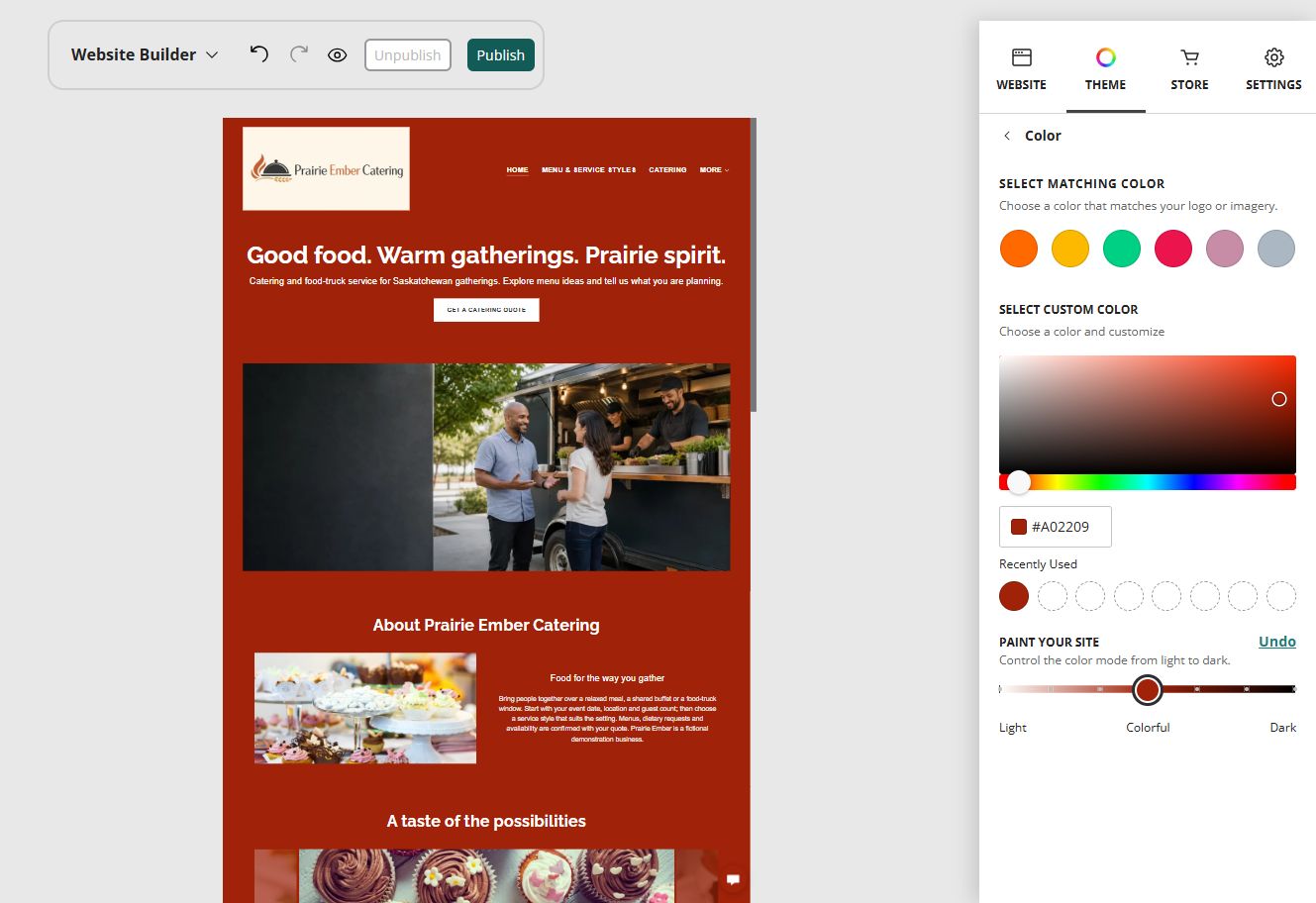
Task: Click 'Food for the way you gather' text
Action: (x=607, y=678)
